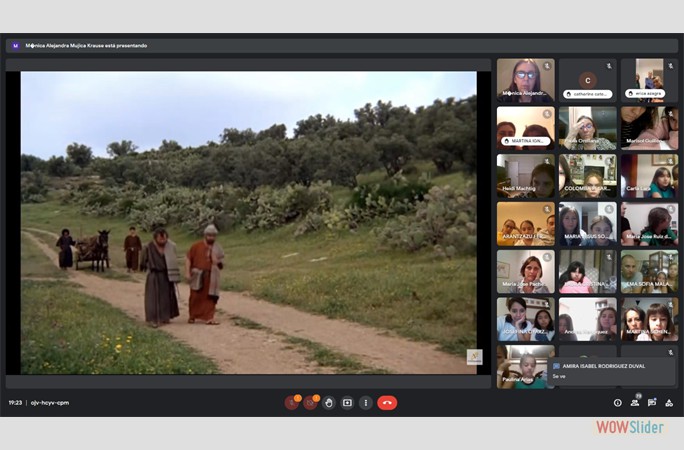Click the presenter avatar M in banner
This screenshot has height=450, width=684.
point(16,45)
